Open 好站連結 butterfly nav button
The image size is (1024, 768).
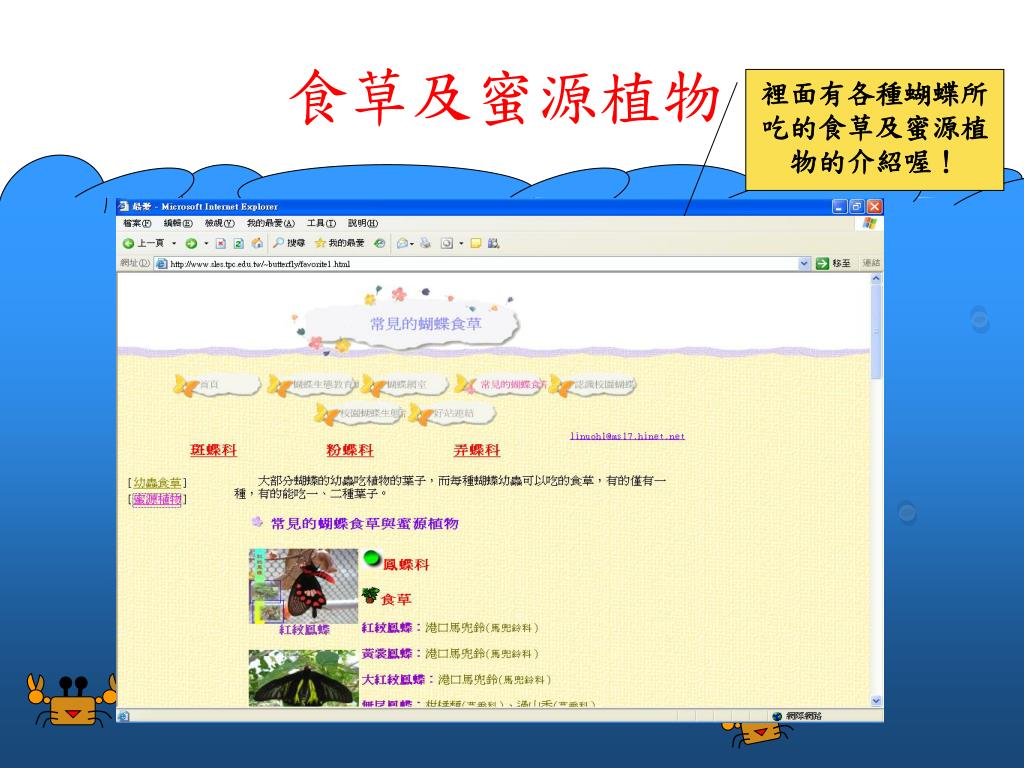coord(451,414)
